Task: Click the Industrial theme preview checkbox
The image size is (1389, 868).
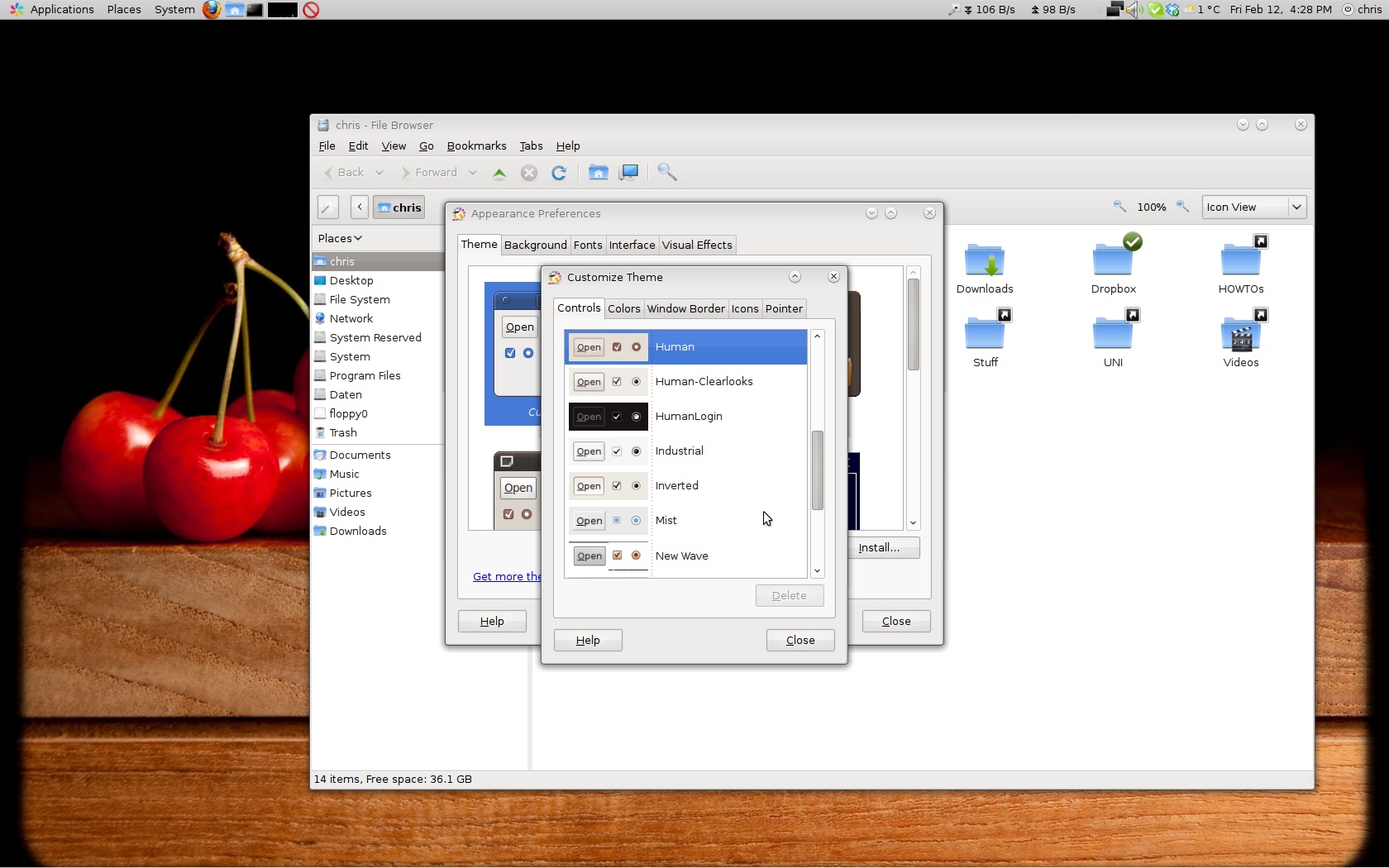Action: 617,451
